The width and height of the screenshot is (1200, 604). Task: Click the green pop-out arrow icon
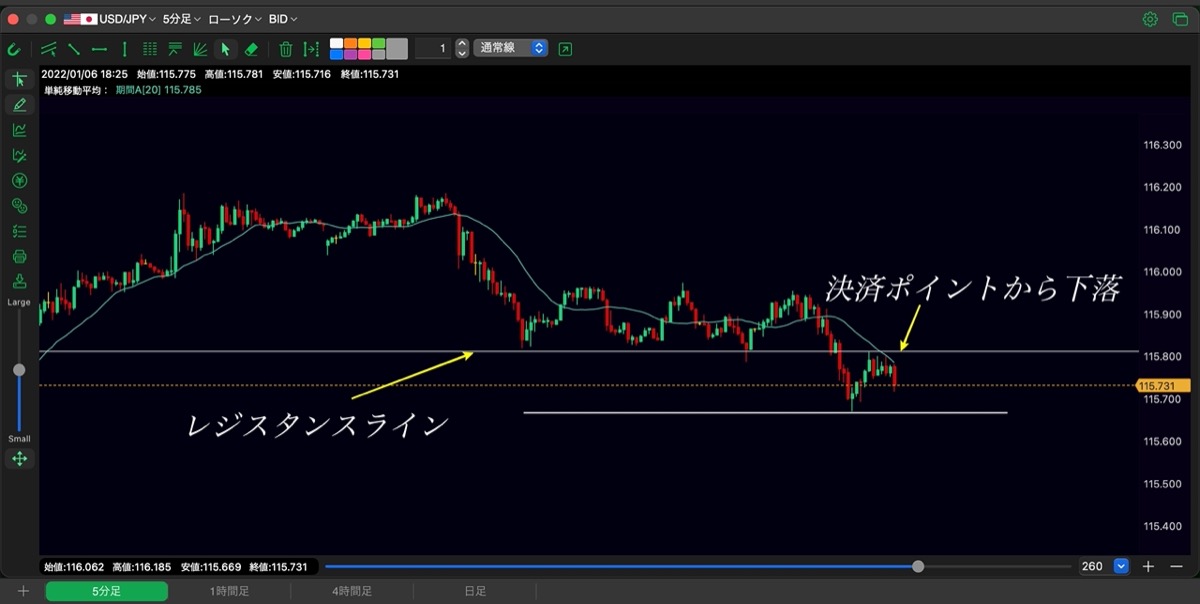click(x=566, y=48)
